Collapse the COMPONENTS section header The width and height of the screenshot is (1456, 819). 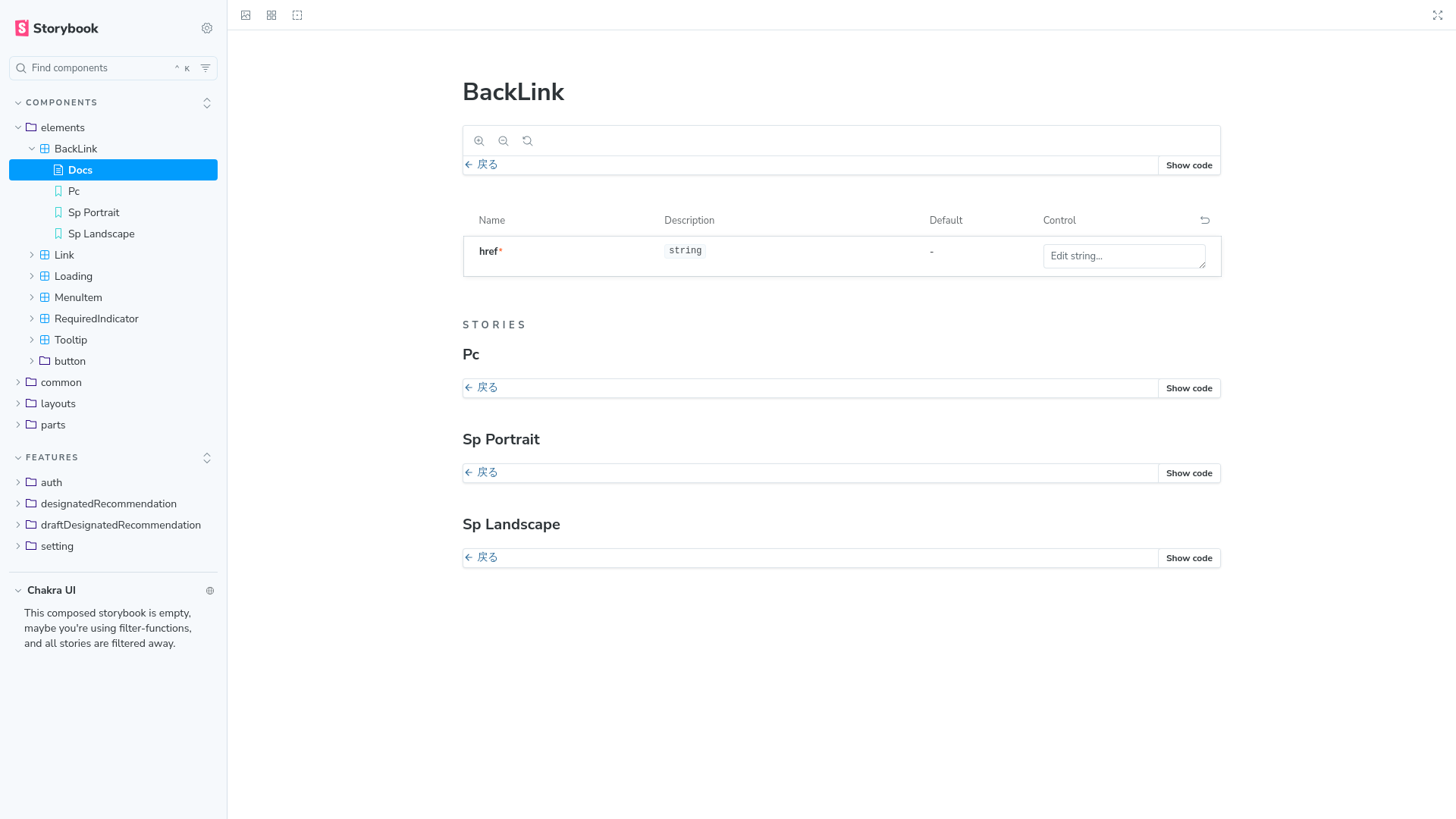pyautogui.click(x=61, y=103)
